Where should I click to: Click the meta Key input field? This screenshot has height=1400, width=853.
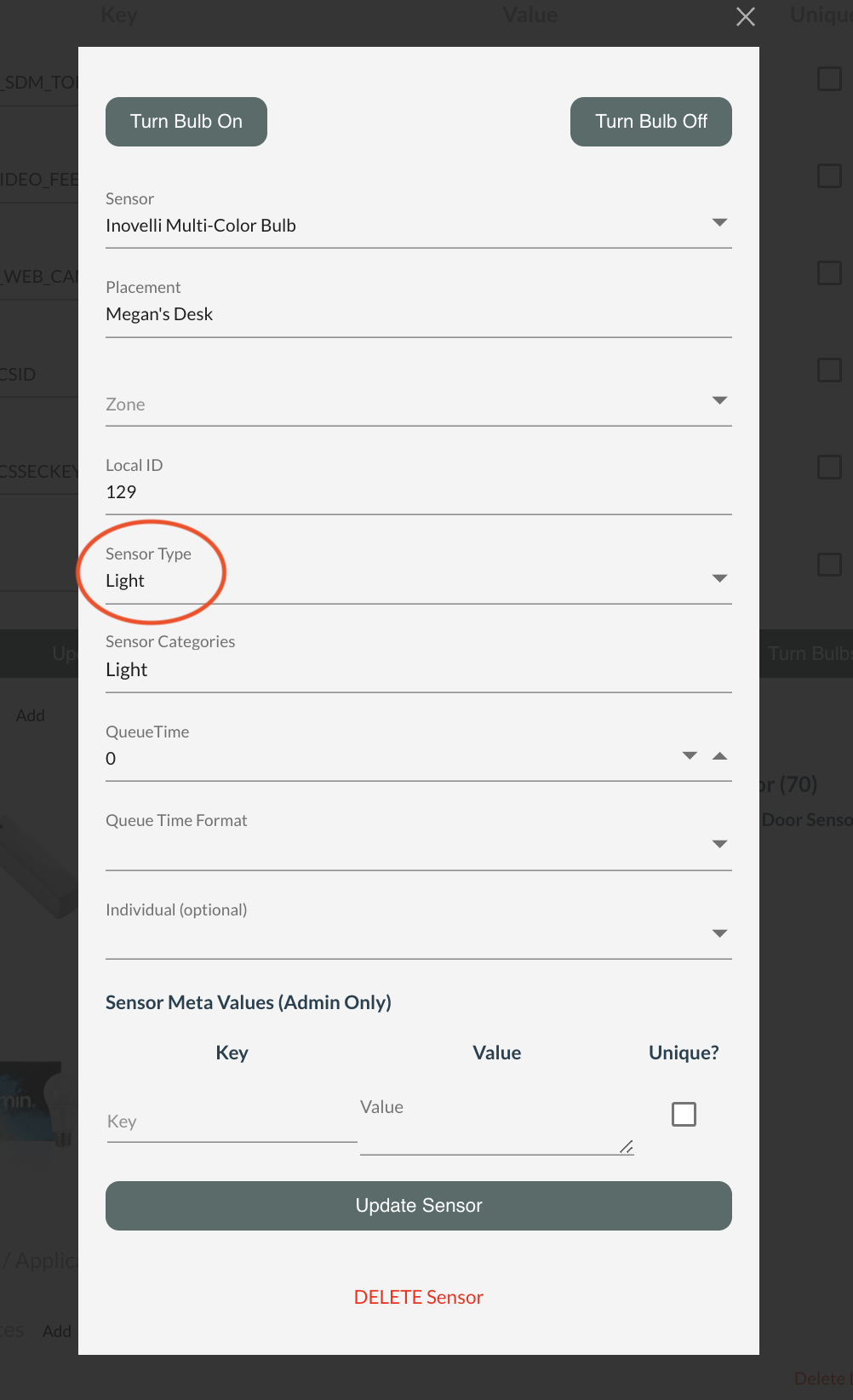(232, 1122)
